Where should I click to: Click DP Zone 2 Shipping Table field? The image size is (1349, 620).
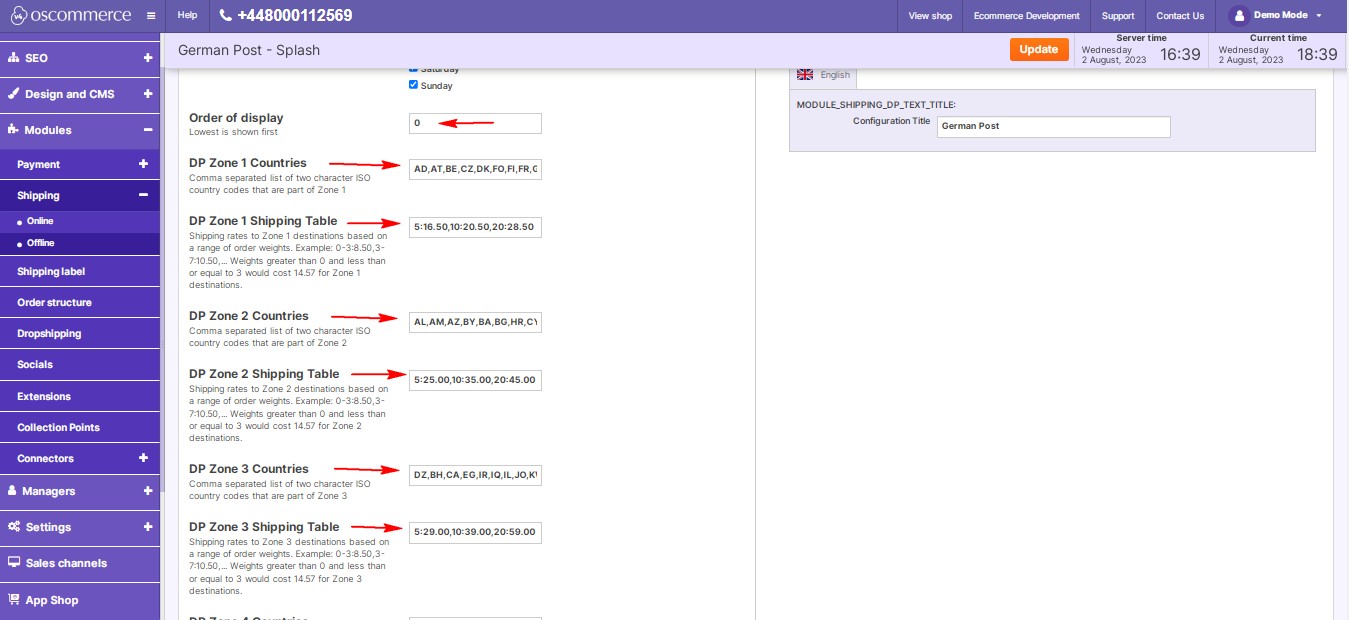coord(475,380)
